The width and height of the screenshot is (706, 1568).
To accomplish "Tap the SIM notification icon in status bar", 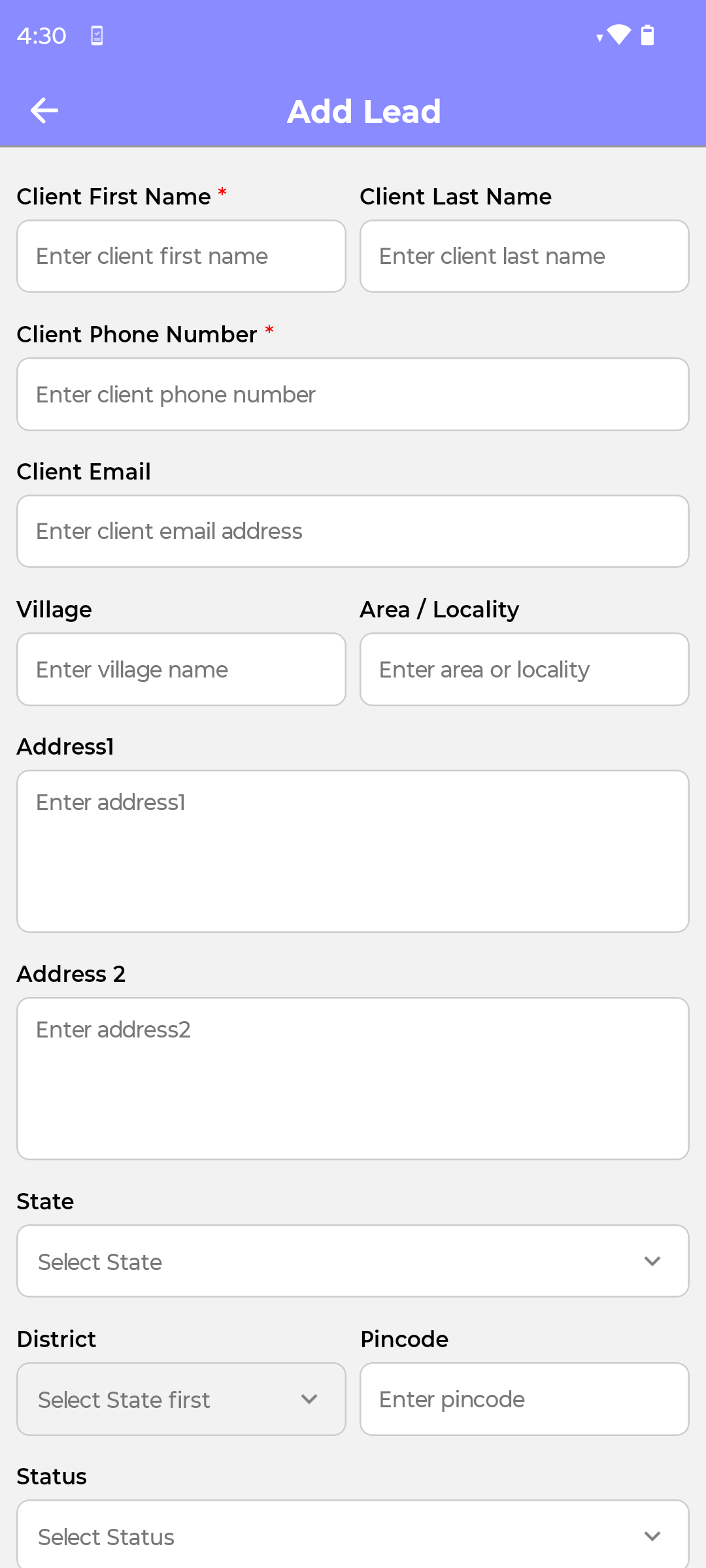I will click(x=97, y=35).
